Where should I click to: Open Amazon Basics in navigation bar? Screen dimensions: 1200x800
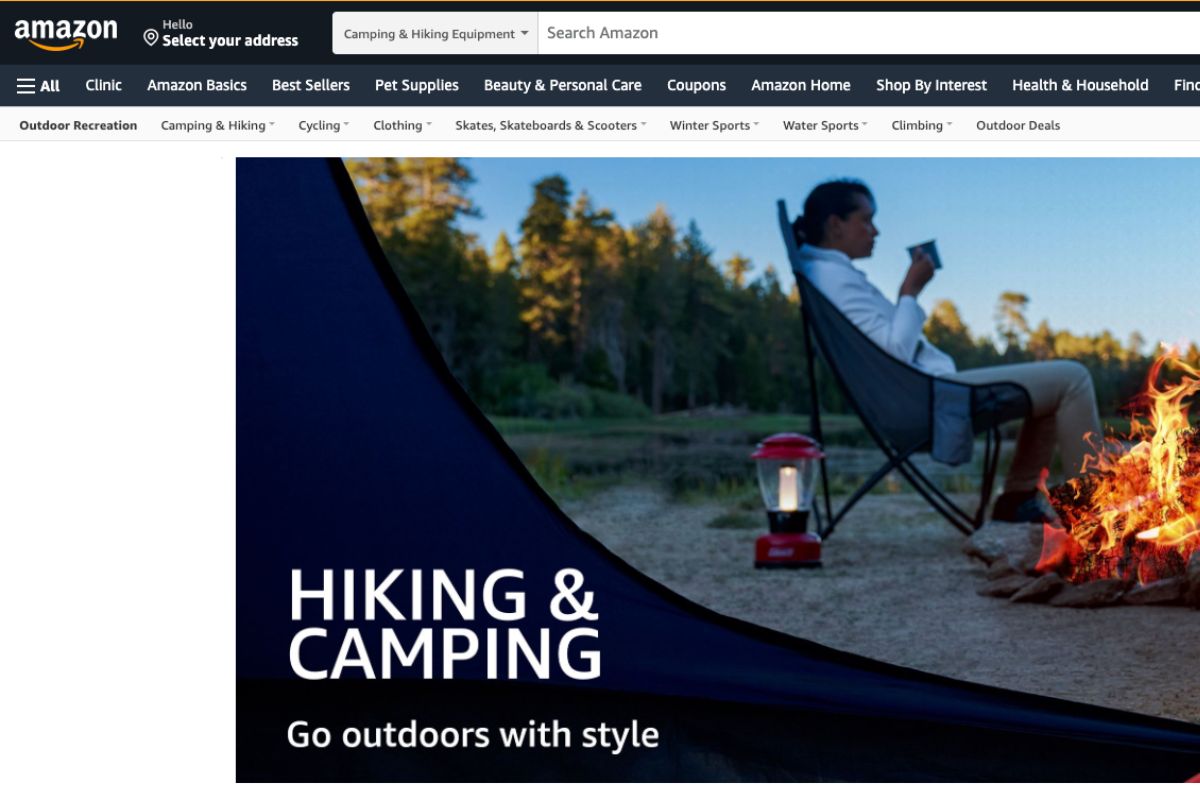tap(197, 86)
